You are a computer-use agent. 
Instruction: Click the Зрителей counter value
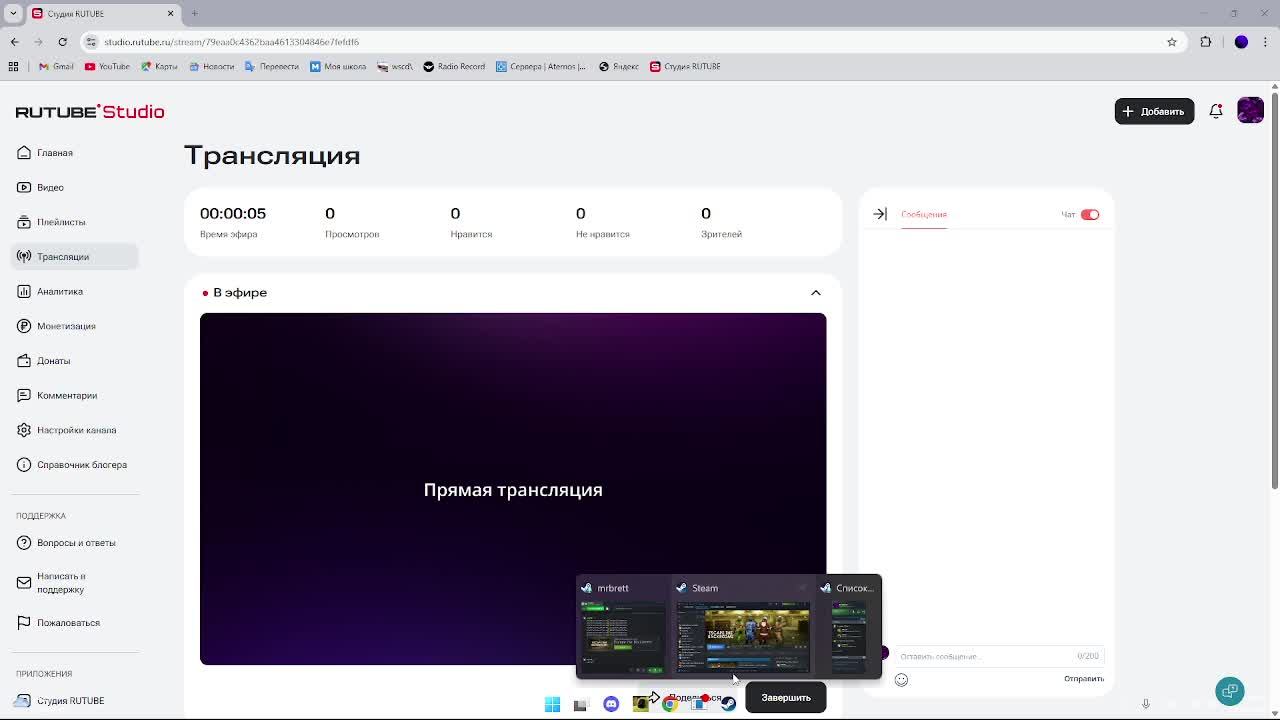coord(706,213)
